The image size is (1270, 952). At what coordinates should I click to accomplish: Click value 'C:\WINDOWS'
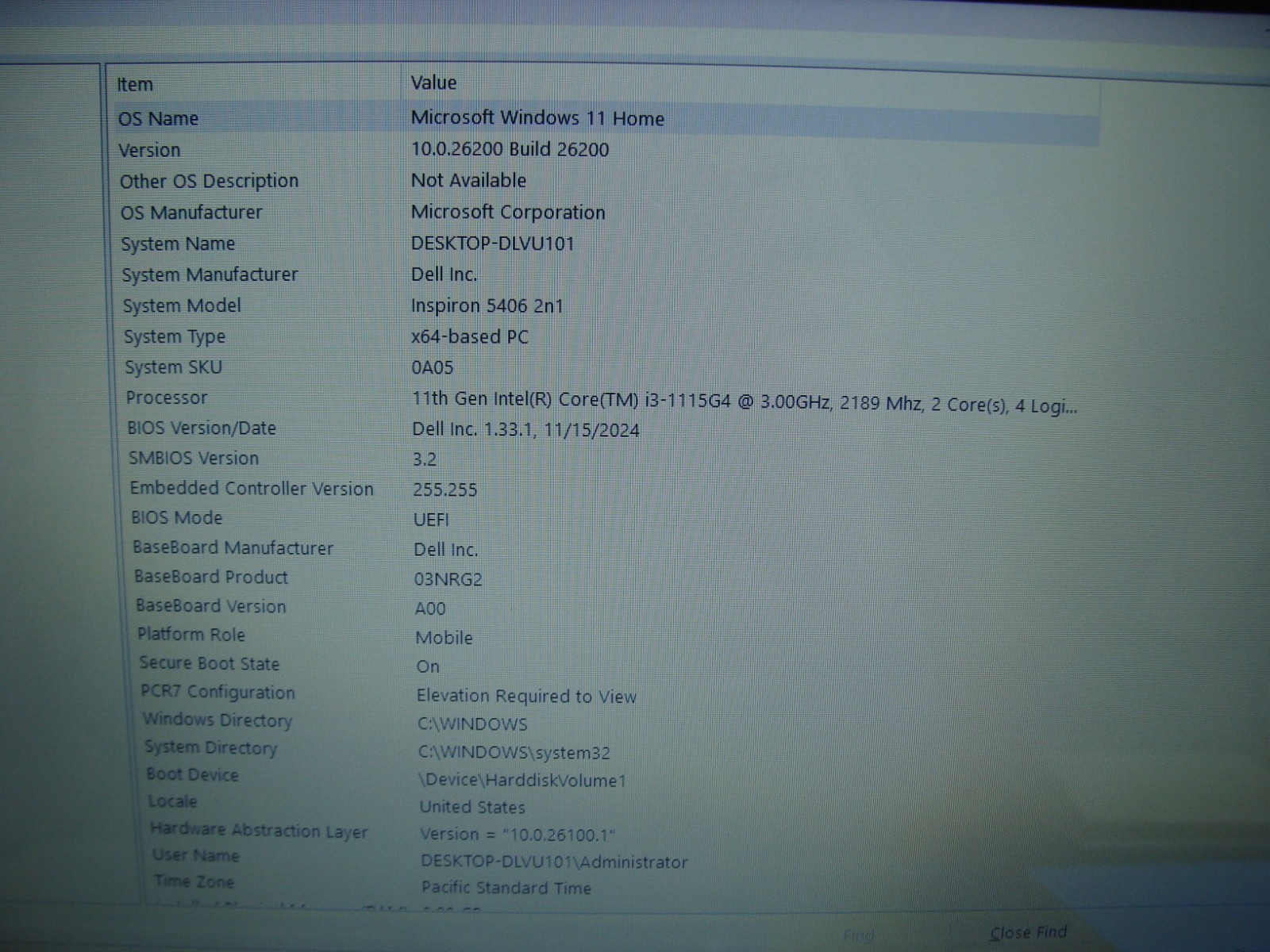[472, 724]
